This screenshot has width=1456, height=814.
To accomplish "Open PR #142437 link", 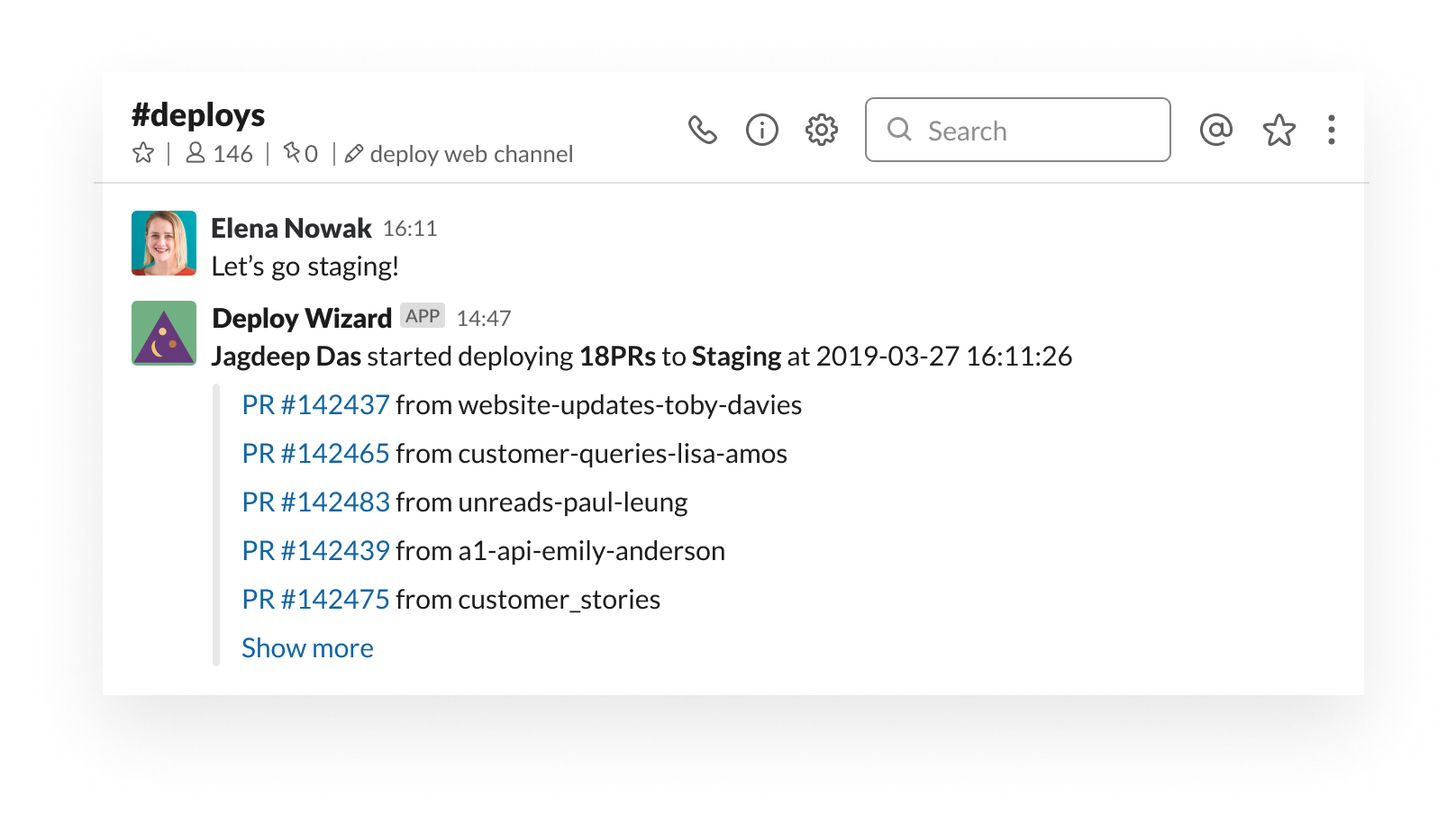I will (x=315, y=405).
